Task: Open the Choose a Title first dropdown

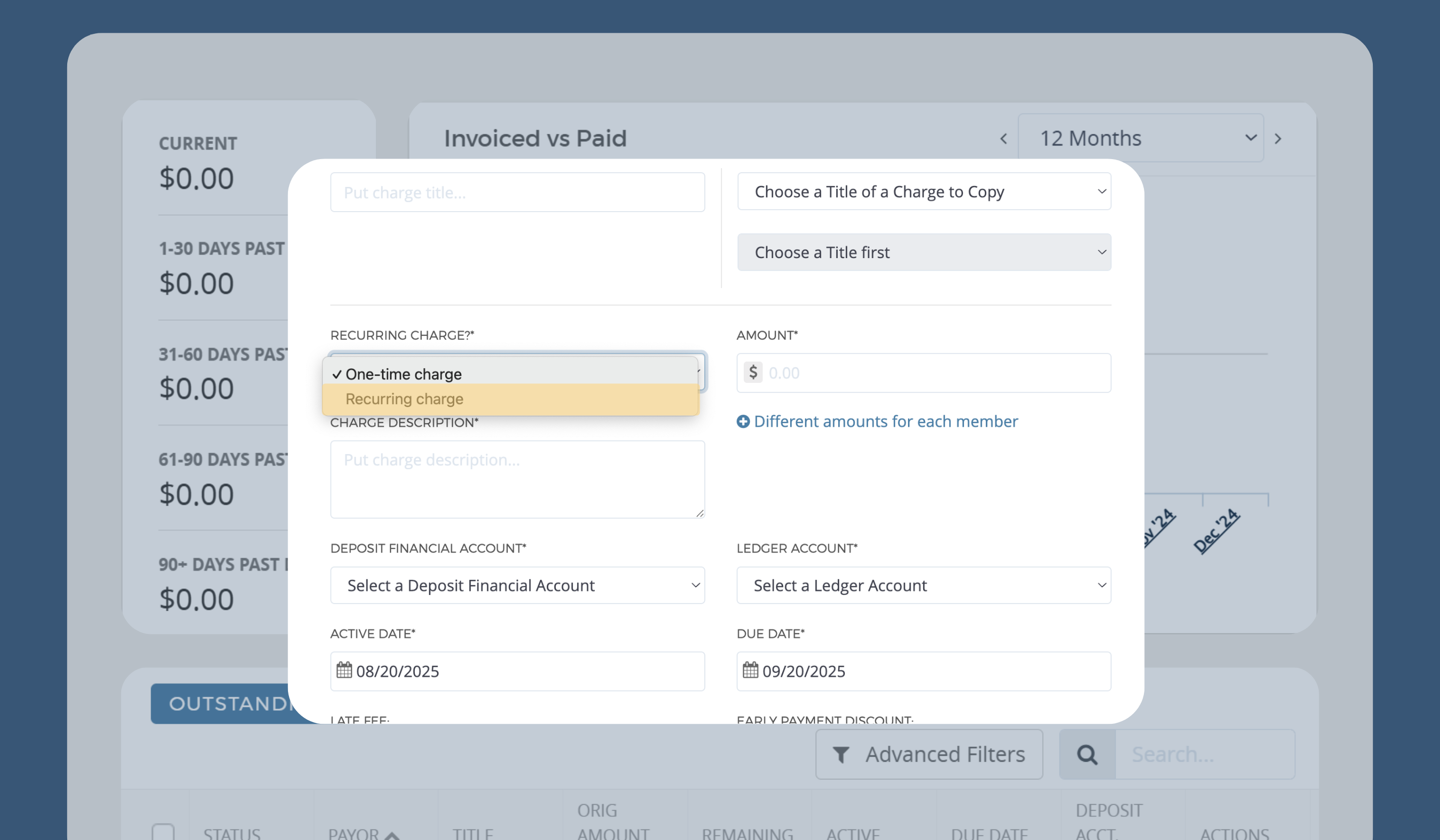Action: (x=924, y=252)
